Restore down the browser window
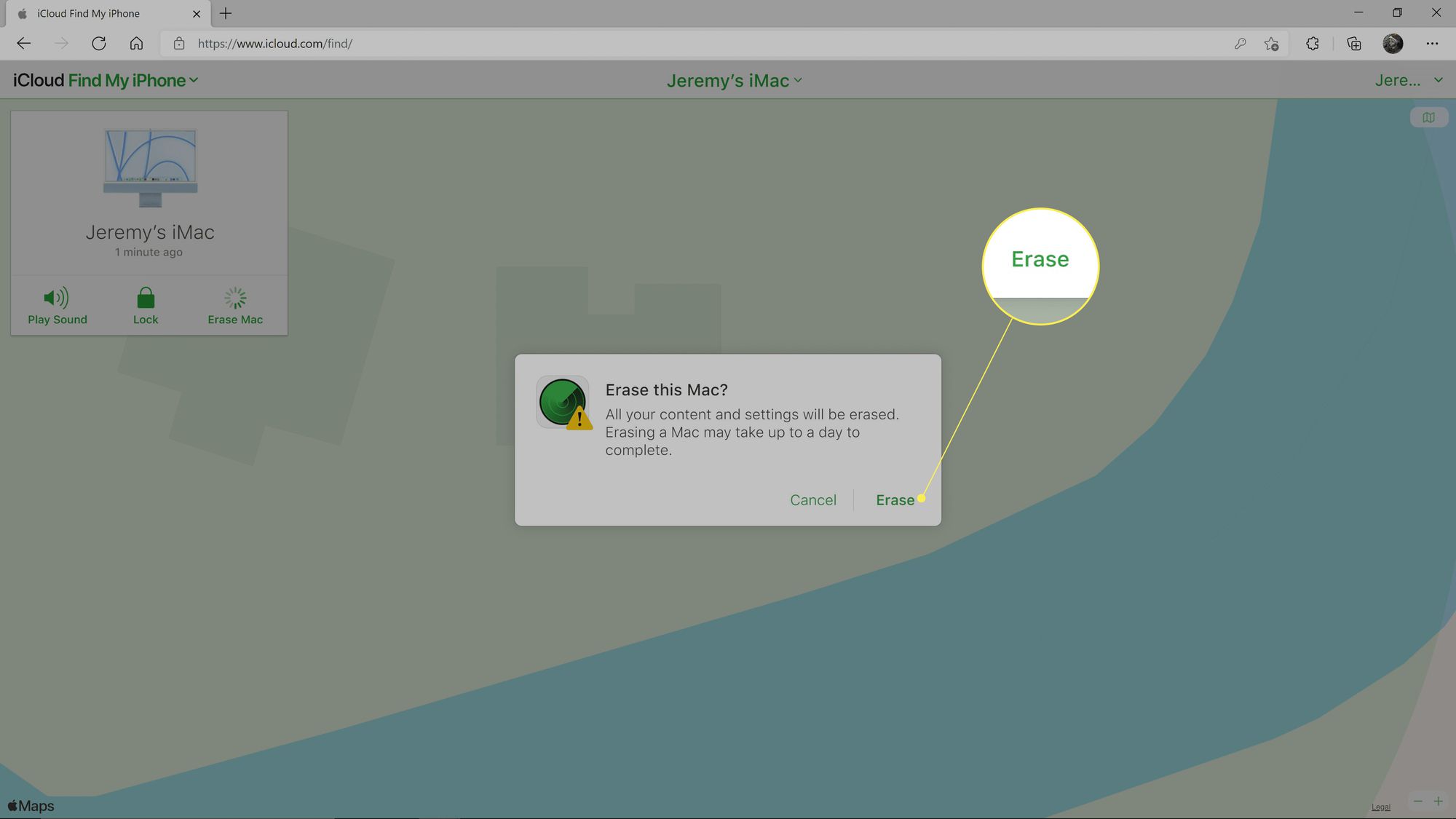Screen dimensions: 1456x819 1397,12
